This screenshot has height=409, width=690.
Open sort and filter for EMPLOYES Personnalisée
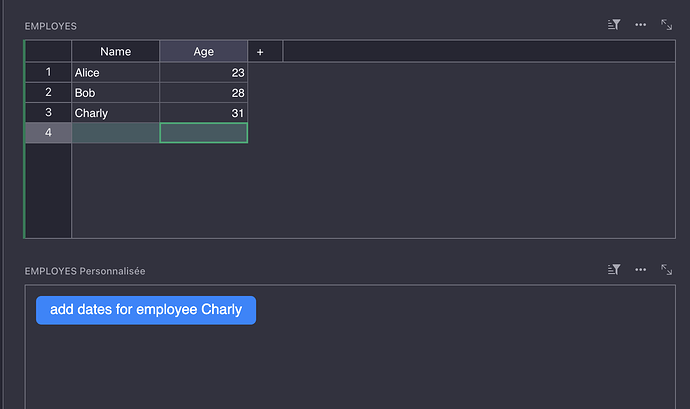[x=615, y=270]
